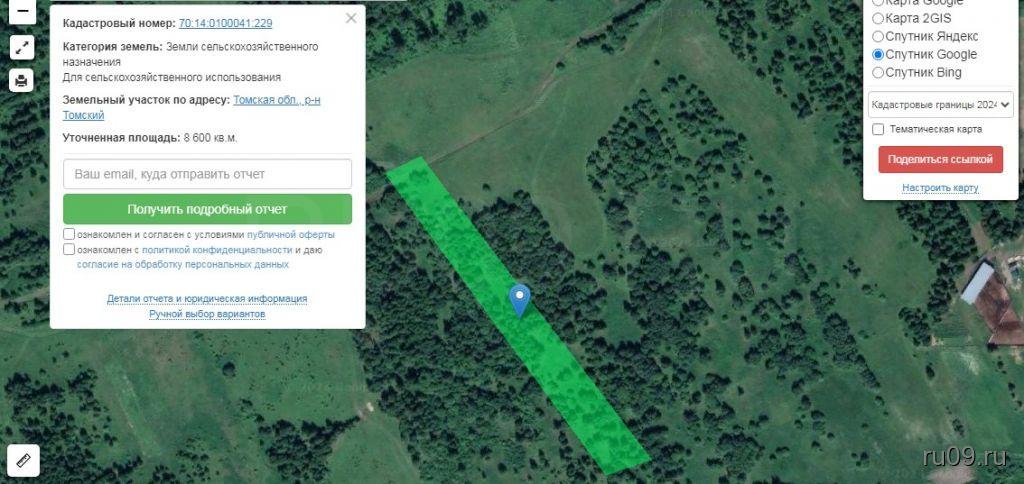Enable the Тематическая карта checkbox
Image resolution: width=1024 pixels, height=484 pixels.
click(878, 129)
